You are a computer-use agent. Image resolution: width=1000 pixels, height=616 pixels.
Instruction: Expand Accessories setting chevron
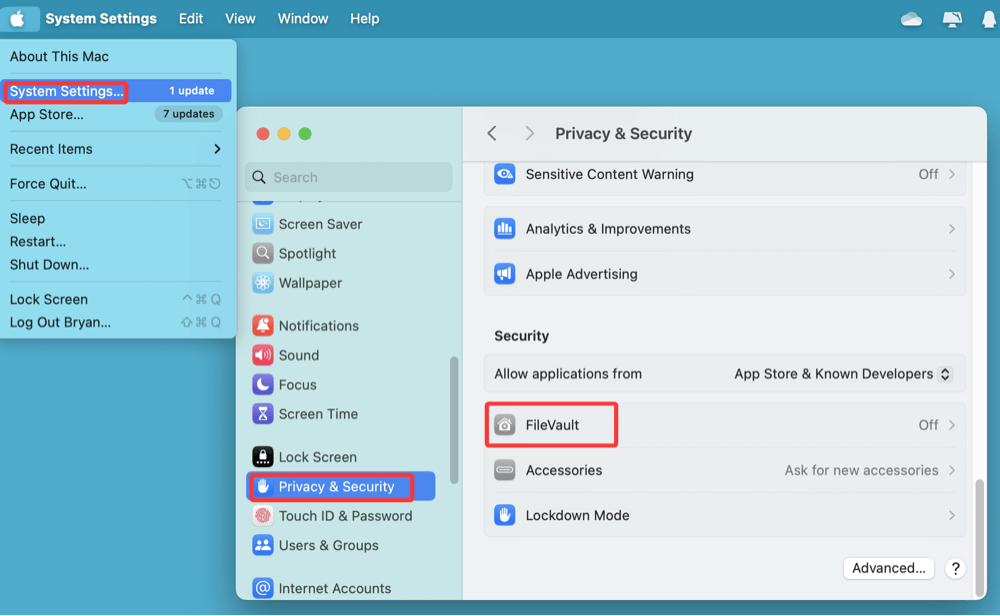coord(951,470)
